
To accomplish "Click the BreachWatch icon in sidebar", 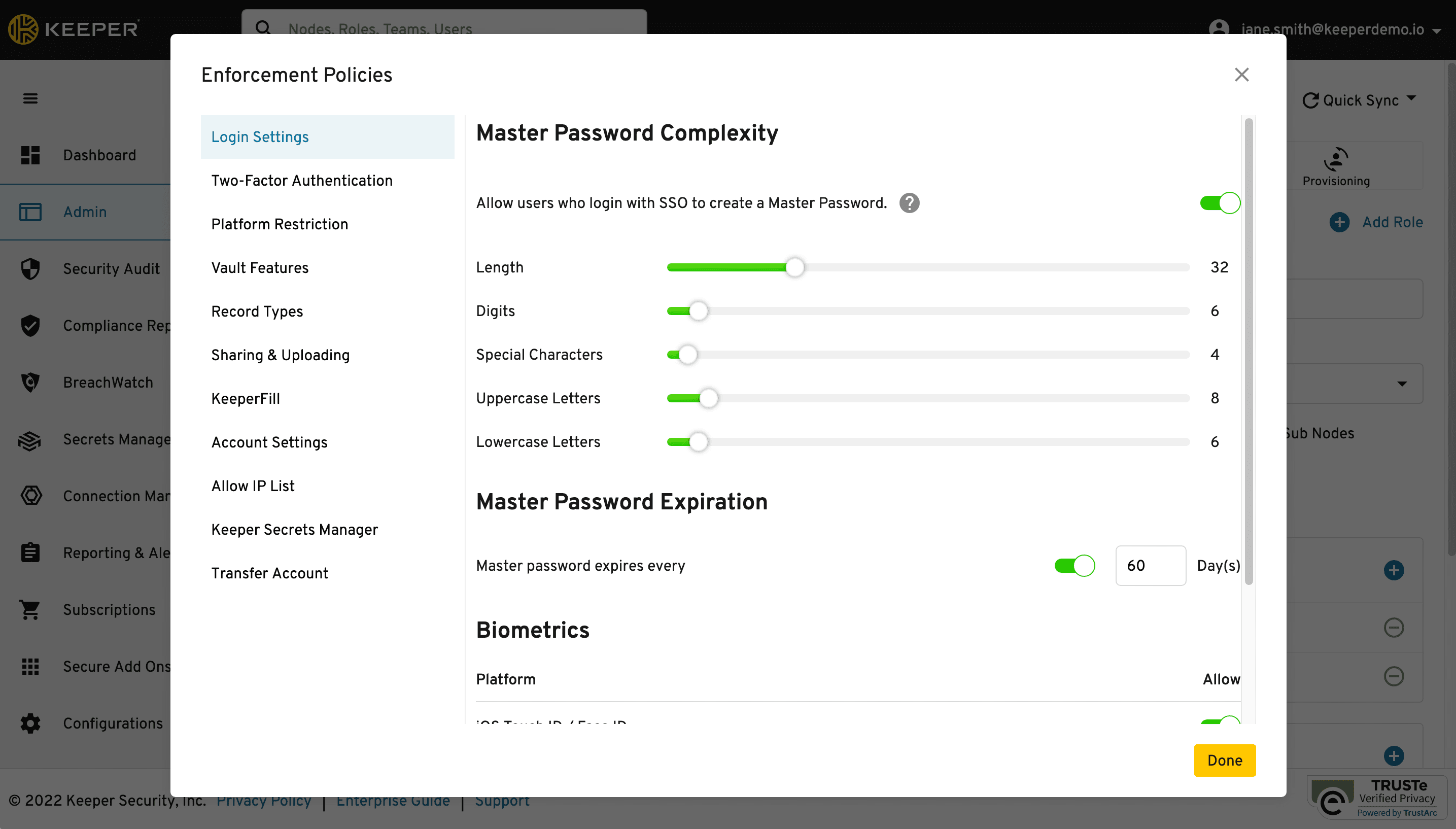I will (x=30, y=382).
